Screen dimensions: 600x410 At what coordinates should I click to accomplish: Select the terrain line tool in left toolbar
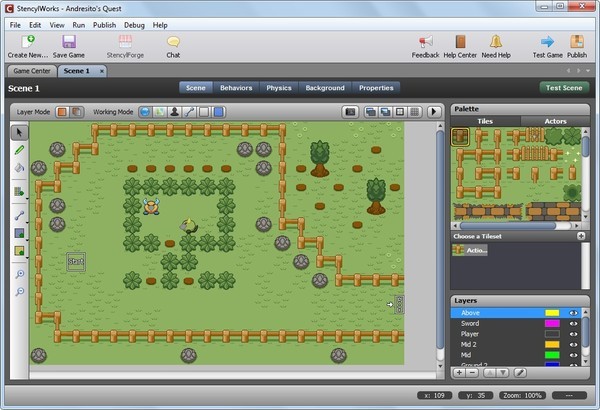pos(19,216)
